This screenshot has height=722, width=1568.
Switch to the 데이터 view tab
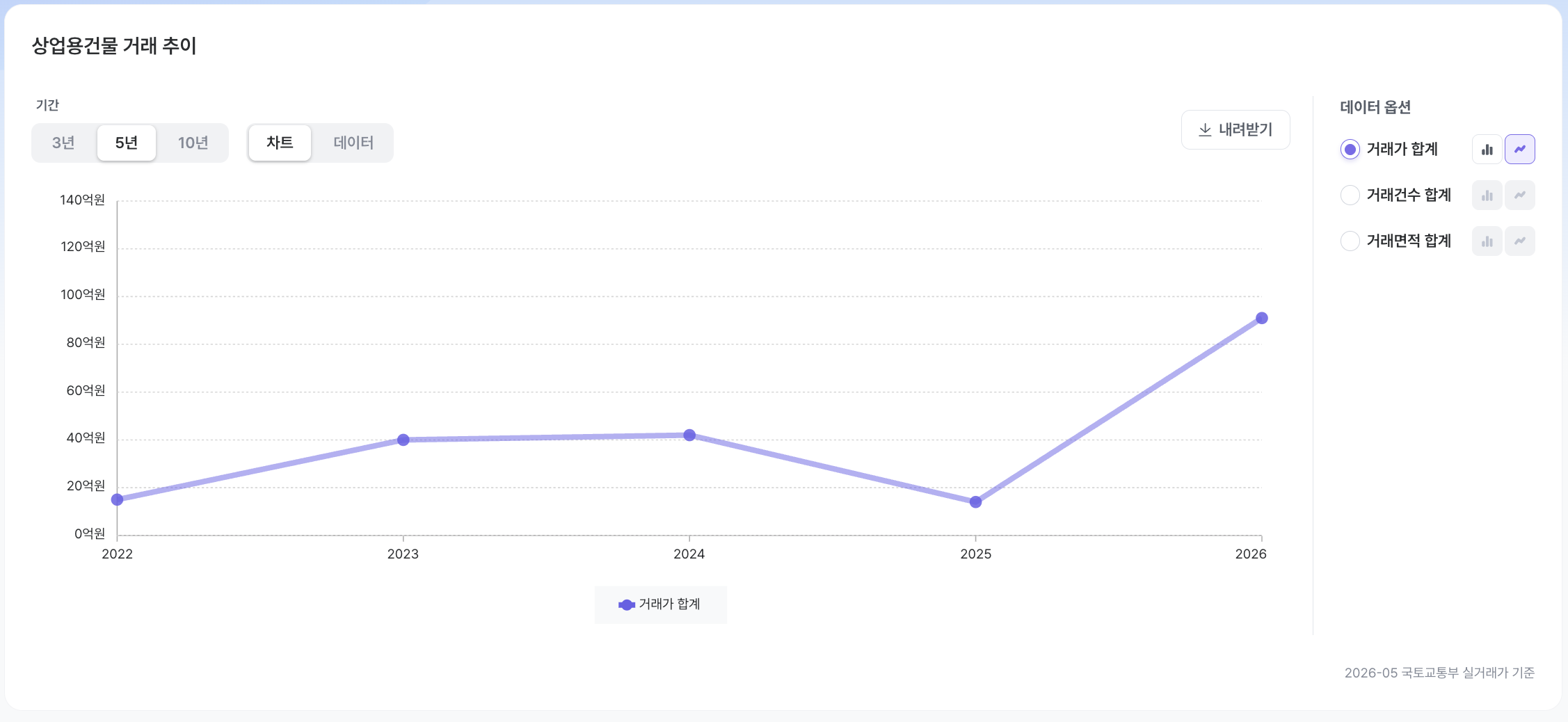(353, 143)
